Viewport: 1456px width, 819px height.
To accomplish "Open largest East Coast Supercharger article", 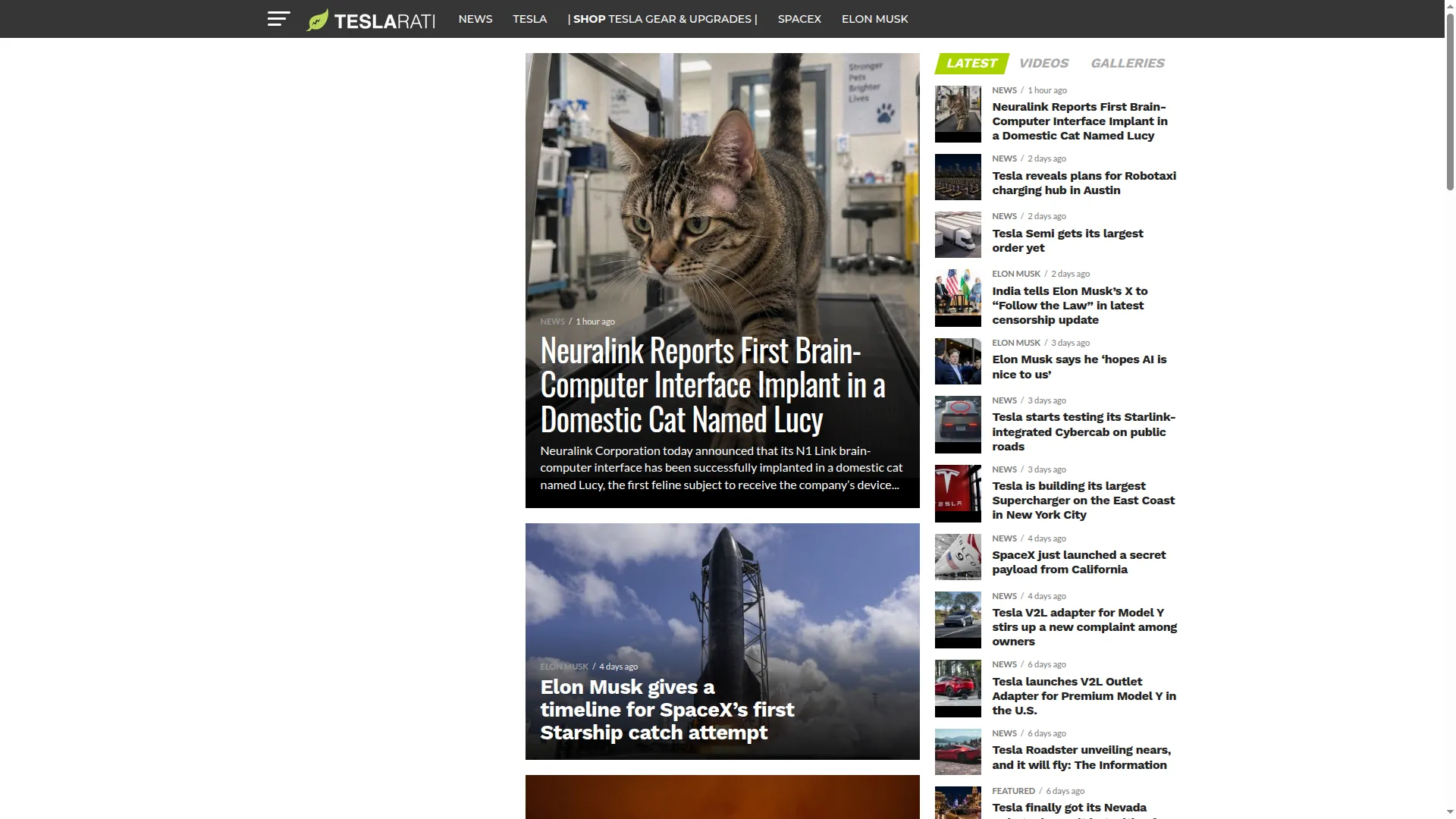I will (x=1083, y=500).
